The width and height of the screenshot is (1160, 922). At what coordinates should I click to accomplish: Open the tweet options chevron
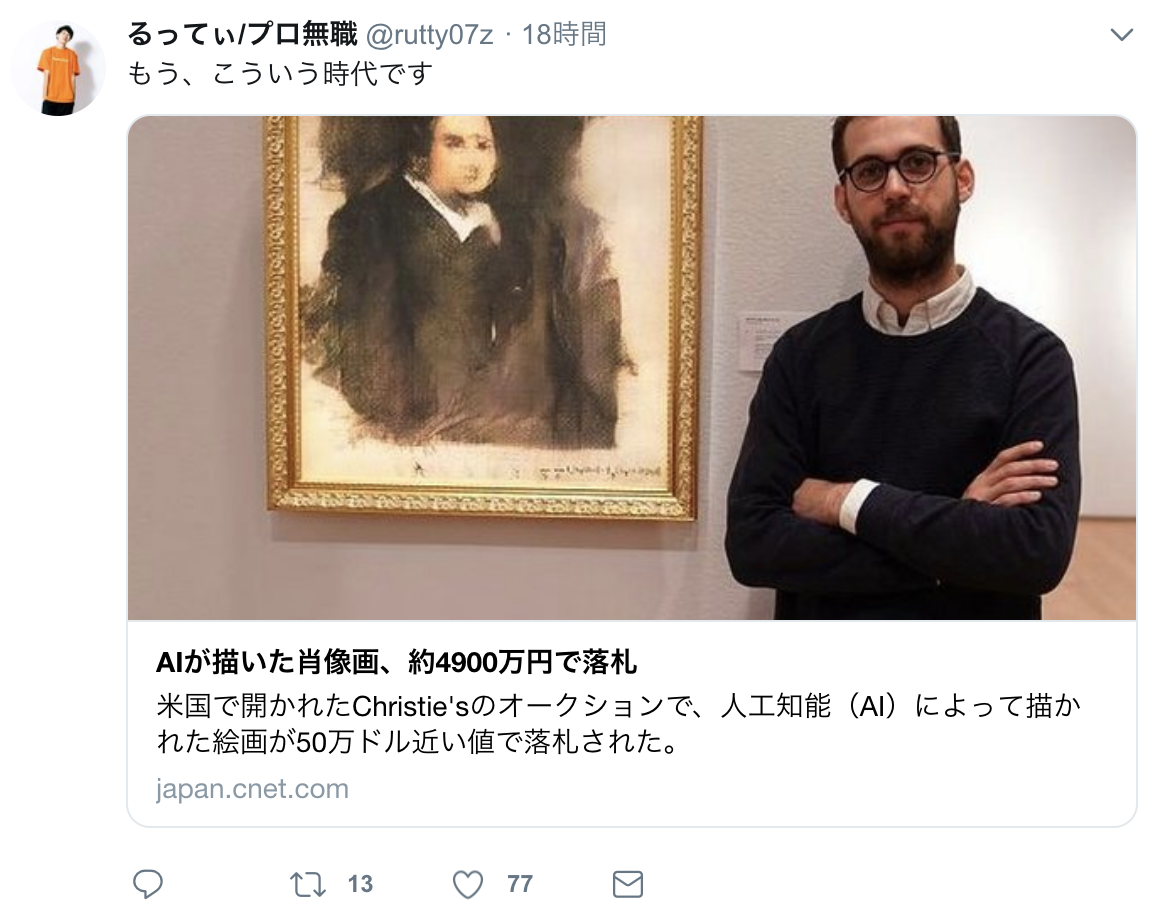(x=1122, y=35)
